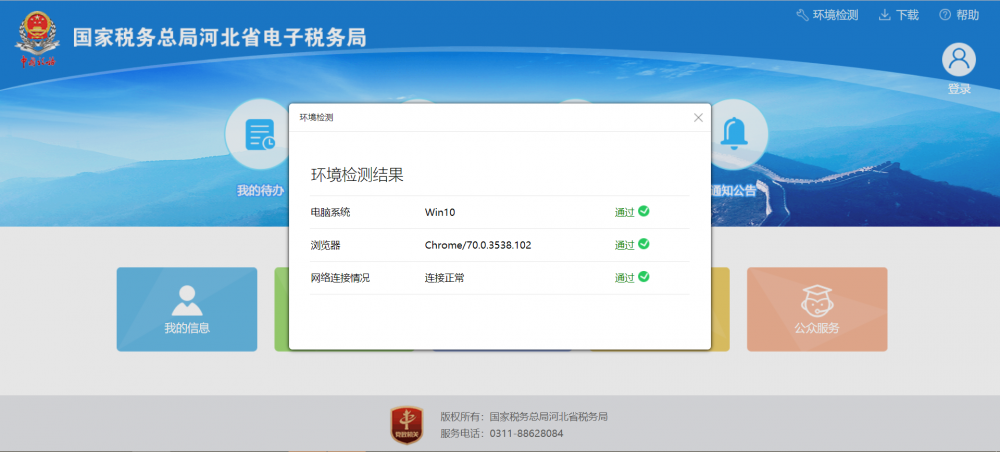
Task: Click the 登录 user avatar icon
Action: (x=959, y=60)
